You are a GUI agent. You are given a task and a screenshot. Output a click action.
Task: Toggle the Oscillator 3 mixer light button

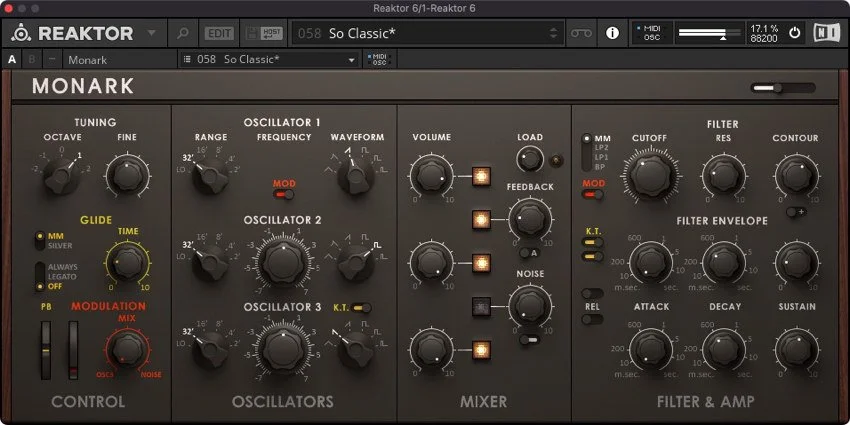pyautogui.click(x=481, y=350)
